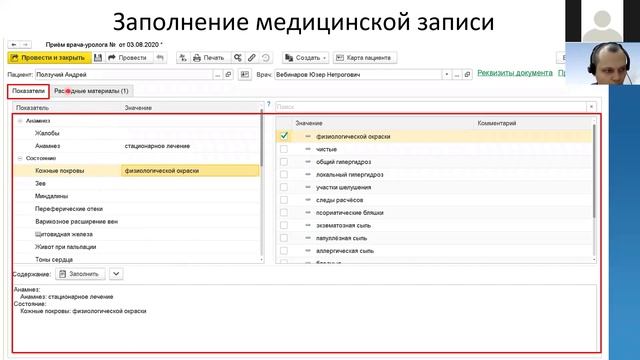The image size is (640, 360).
Task: Click the doctor field ellipsis button
Action: 457,75
